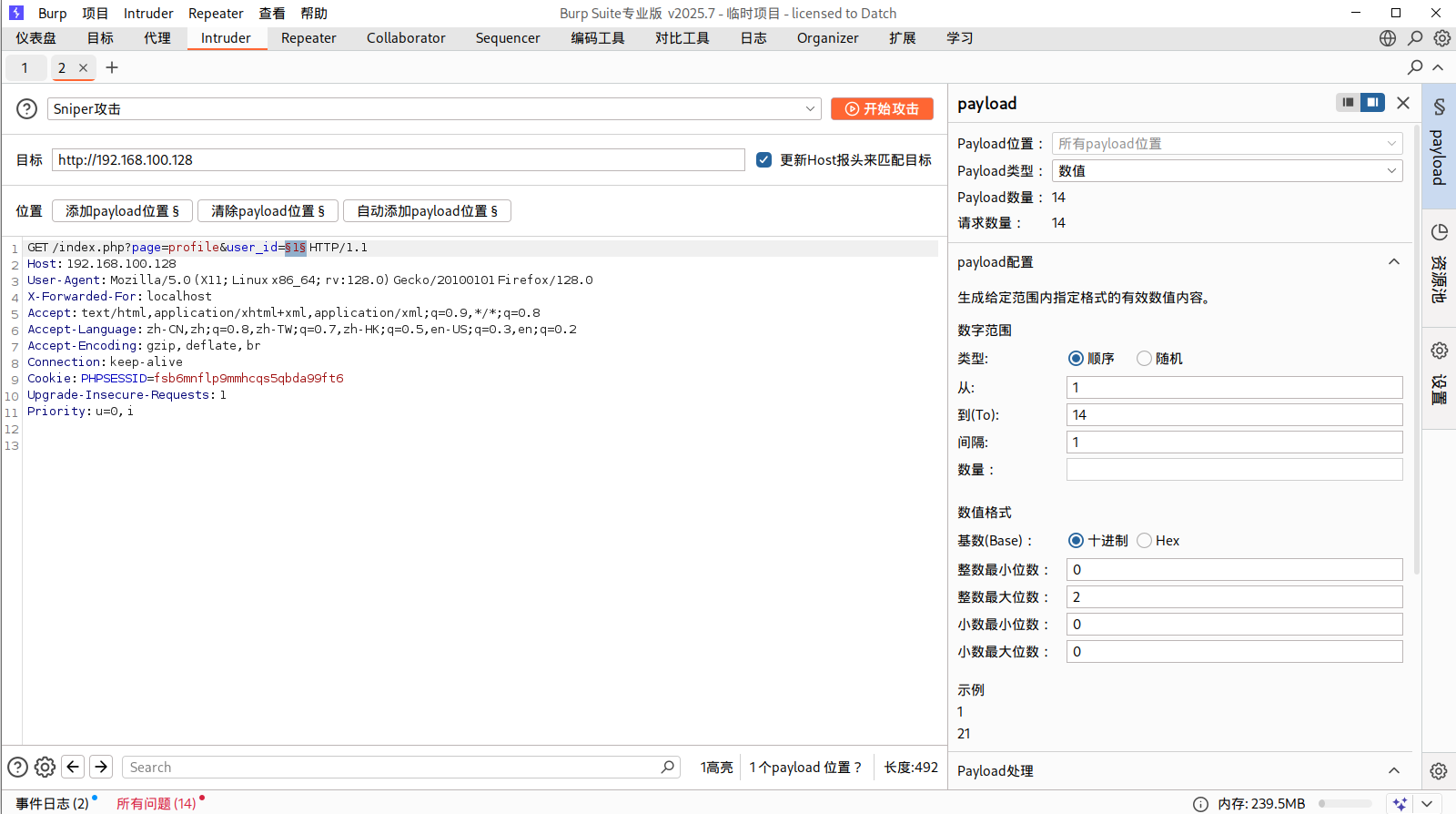This screenshot has width=1456, height=814.
Task: Open search help question icon
Action: (x=17, y=767)
